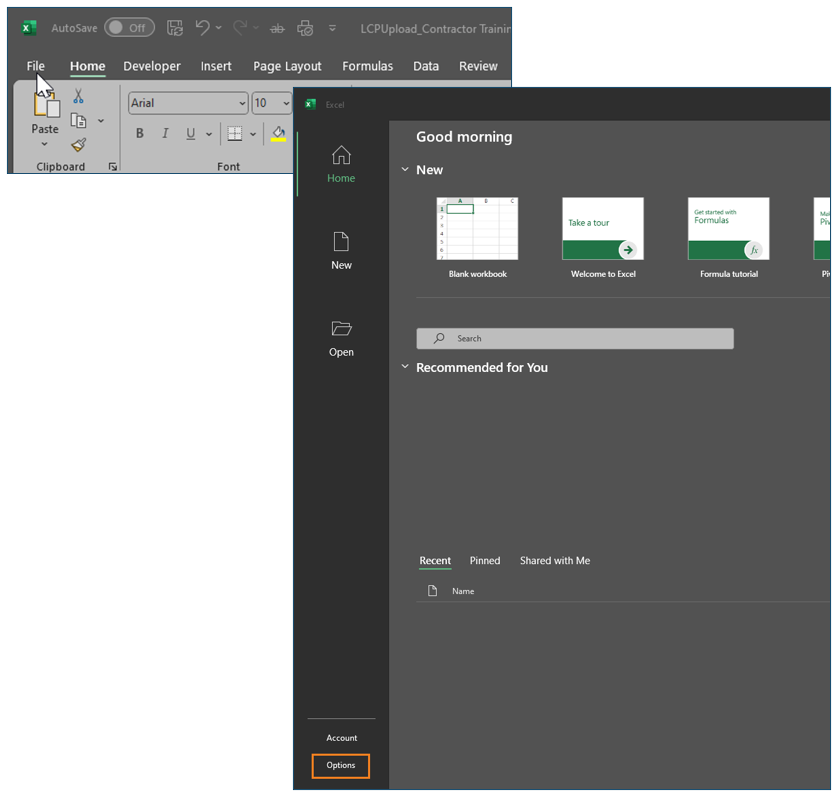Switch to the Developer ribbon tab
837x797 pixels.
[x=152, y=66]
